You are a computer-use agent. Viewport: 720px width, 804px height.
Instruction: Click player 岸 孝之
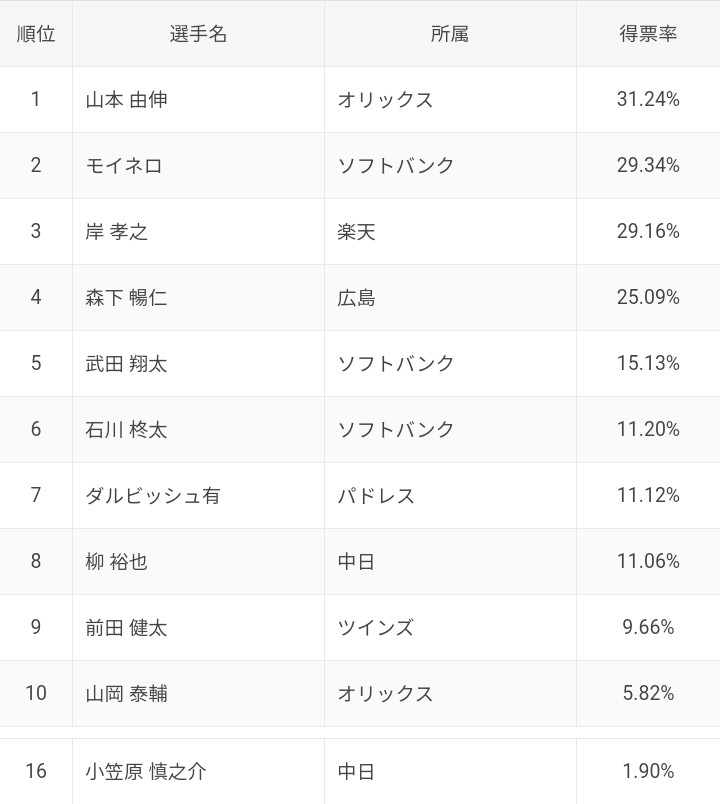pos(117,232)
